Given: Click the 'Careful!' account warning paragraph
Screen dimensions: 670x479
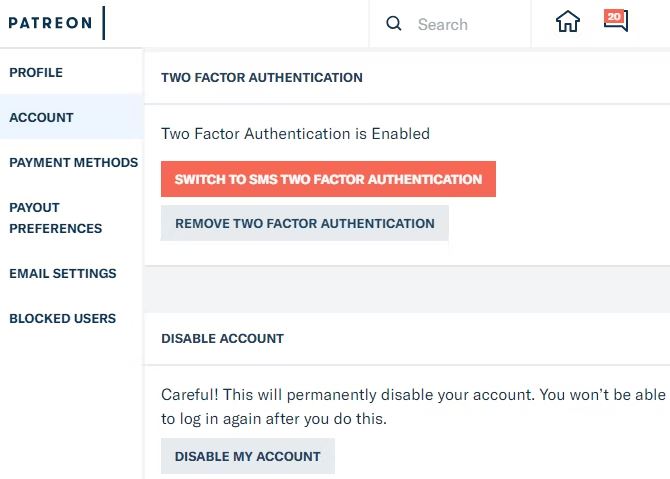Looking at the screenshot, I should click(412, 406).
